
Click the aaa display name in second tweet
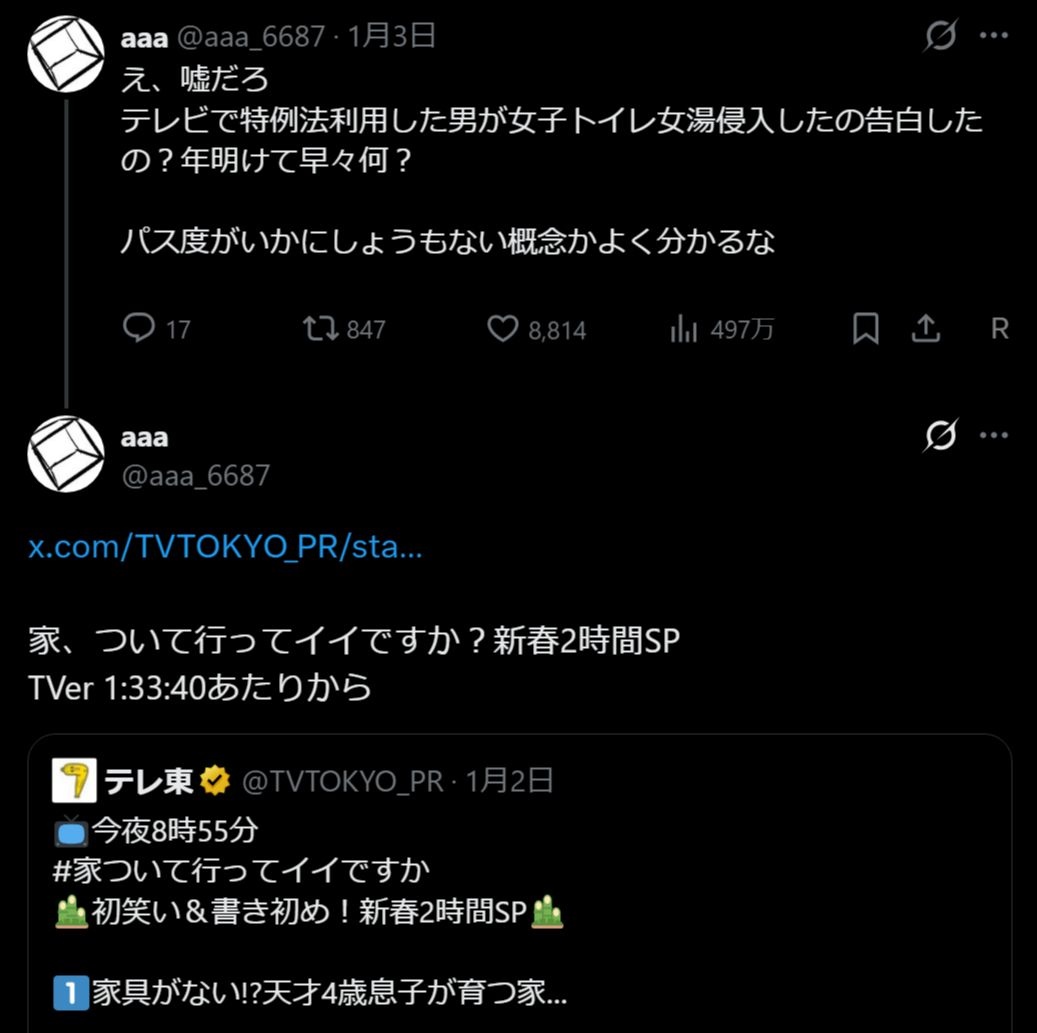click(x=144, y=437)
